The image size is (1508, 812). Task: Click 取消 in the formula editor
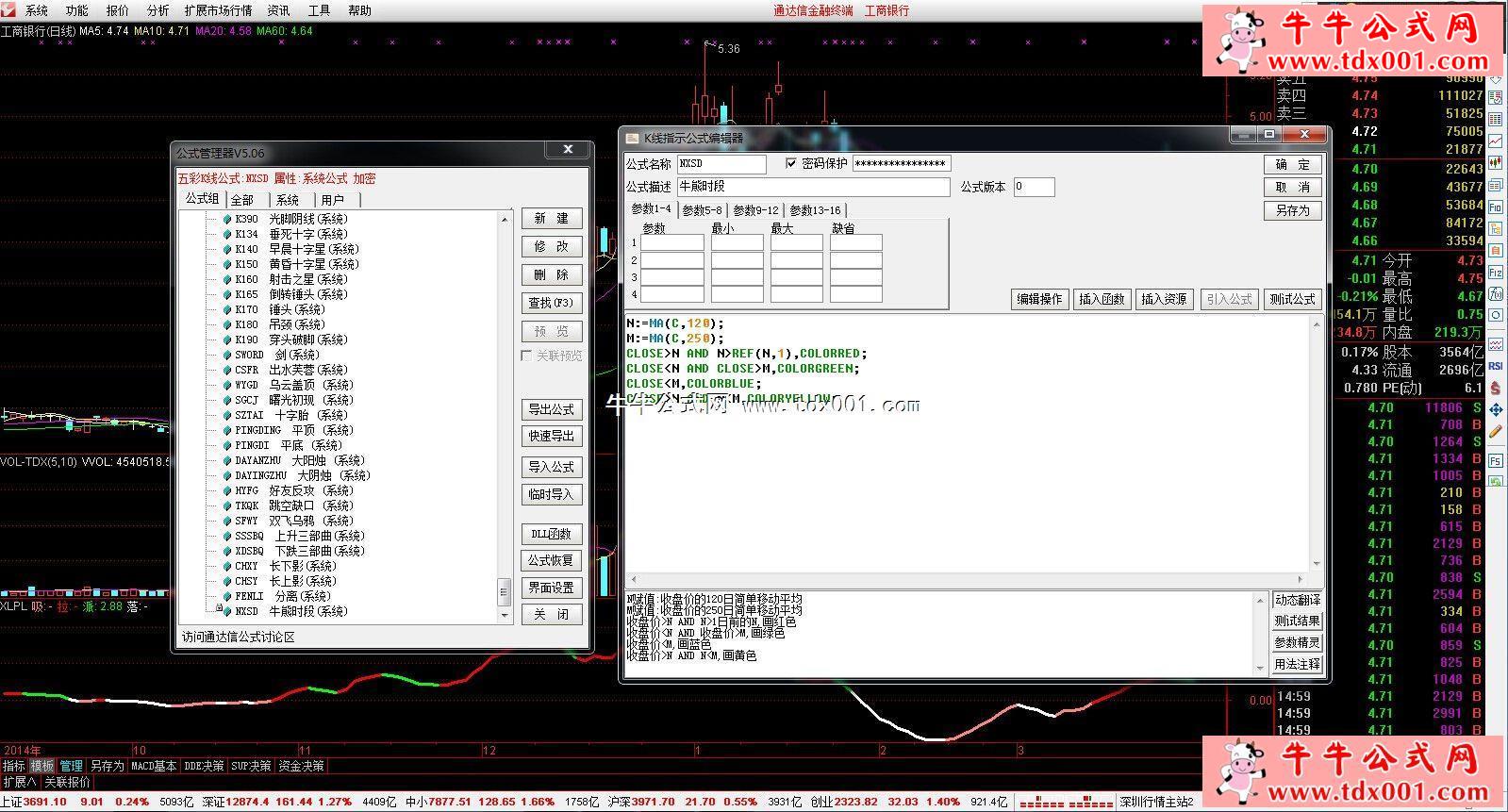tap(1293, 187)
